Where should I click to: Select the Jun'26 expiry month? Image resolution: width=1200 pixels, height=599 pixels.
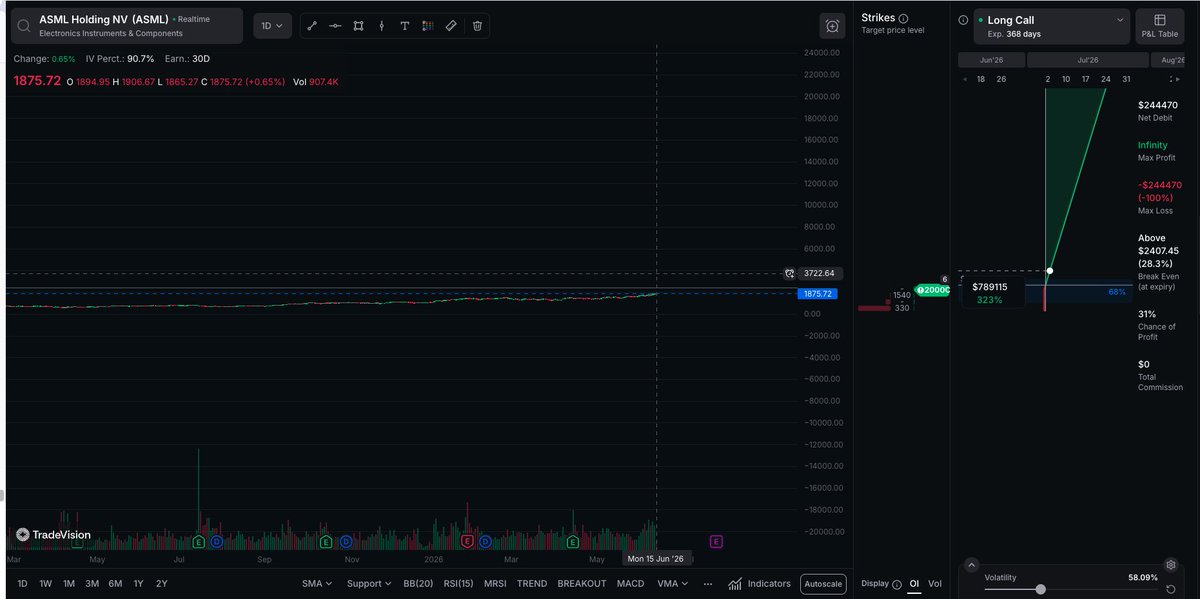991,60
